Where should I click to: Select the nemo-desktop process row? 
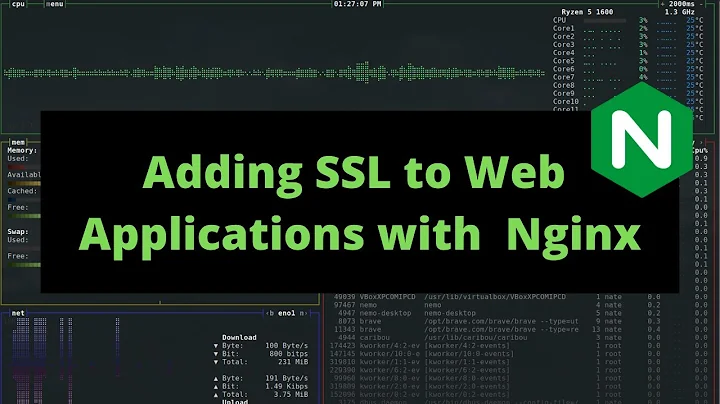[521, 313]
